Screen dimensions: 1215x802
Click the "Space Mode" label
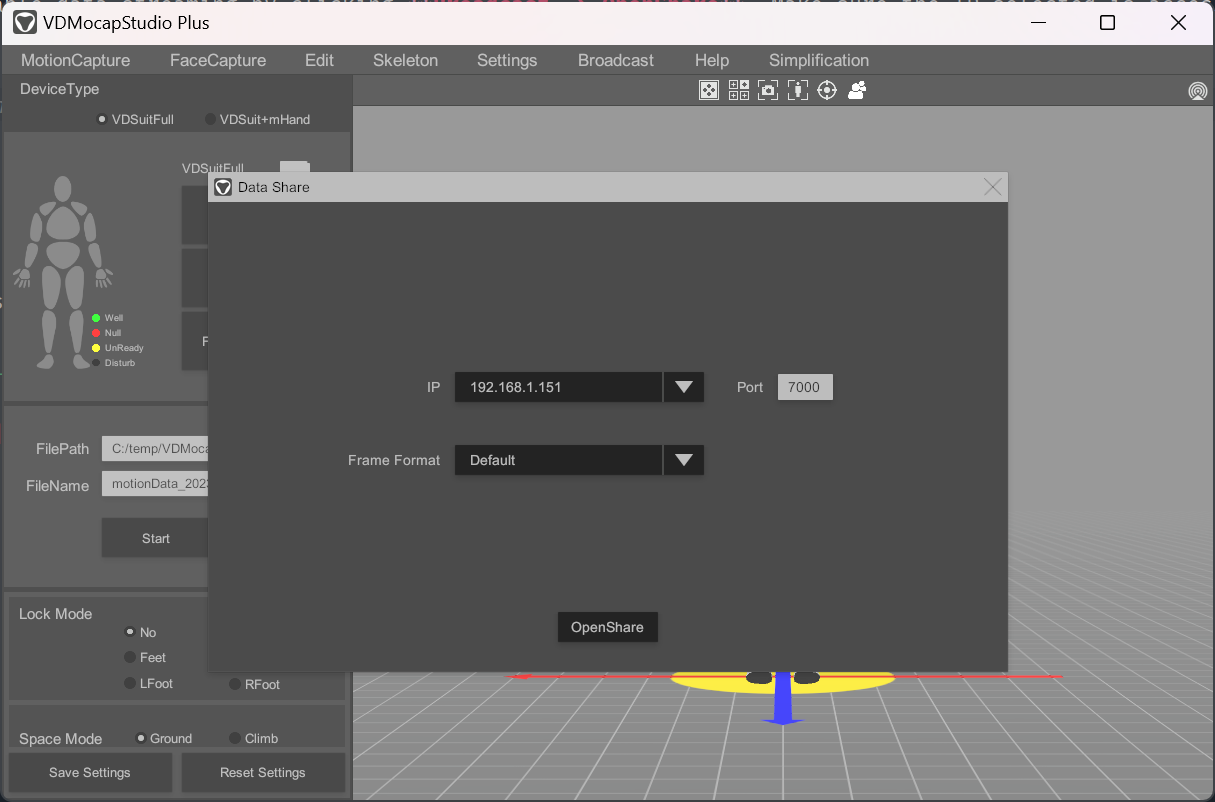click(x=60, y=739)
